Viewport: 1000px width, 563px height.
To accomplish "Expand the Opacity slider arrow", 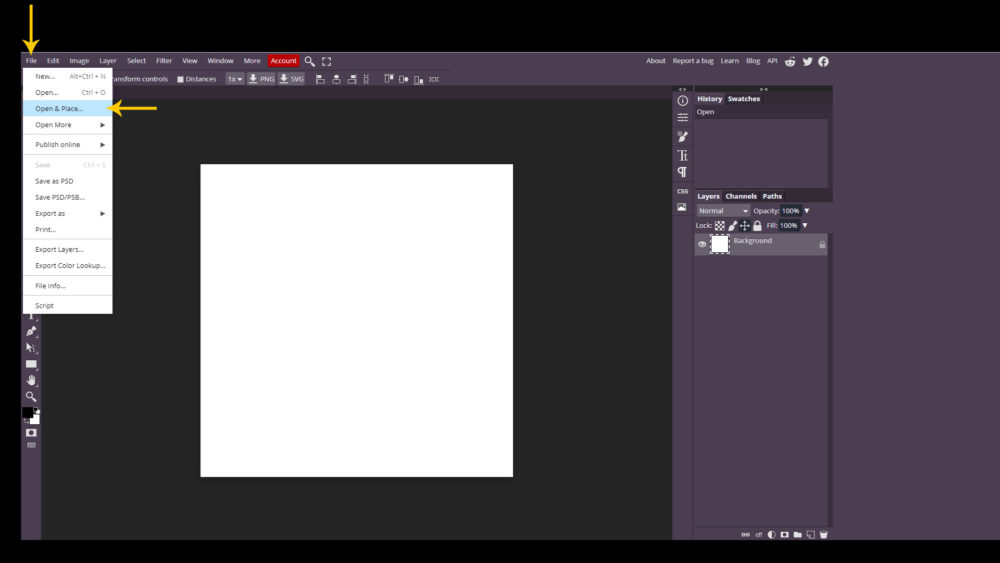I will coord(807,211).
